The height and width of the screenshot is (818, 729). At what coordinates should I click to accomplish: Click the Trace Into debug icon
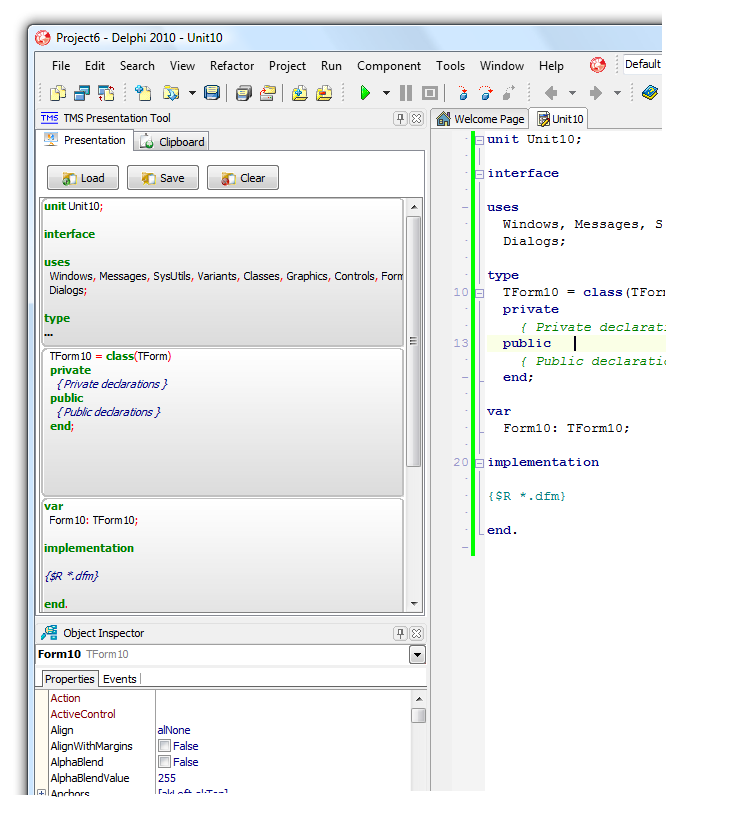[462, 93]
